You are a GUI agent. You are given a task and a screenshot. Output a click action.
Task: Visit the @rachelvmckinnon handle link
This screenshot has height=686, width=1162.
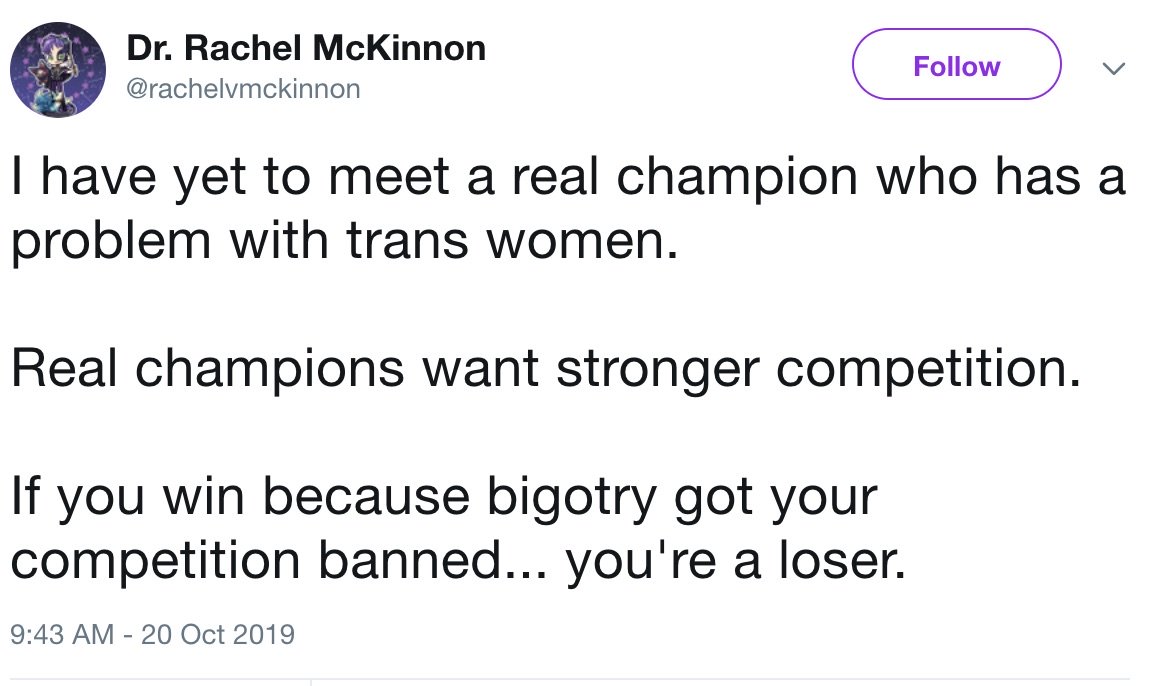pyautogui.click(x=243, y=89)
